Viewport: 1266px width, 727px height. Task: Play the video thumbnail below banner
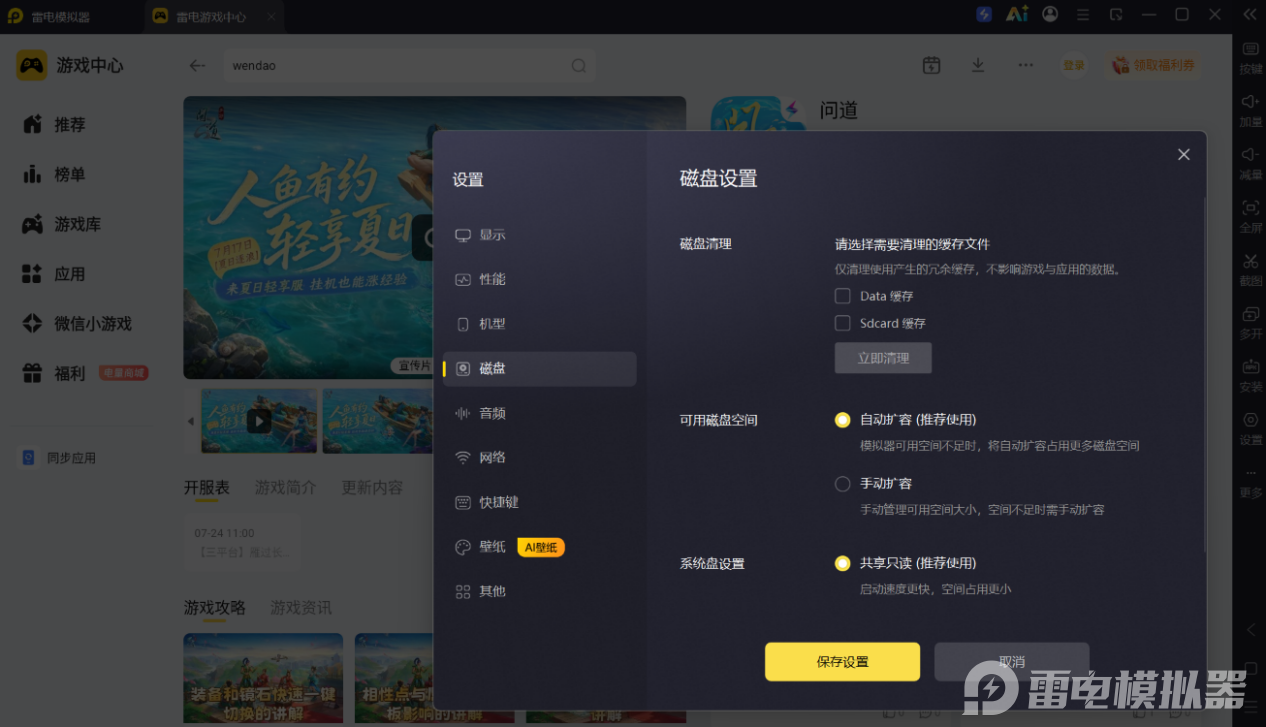click(x=259, y=421)
